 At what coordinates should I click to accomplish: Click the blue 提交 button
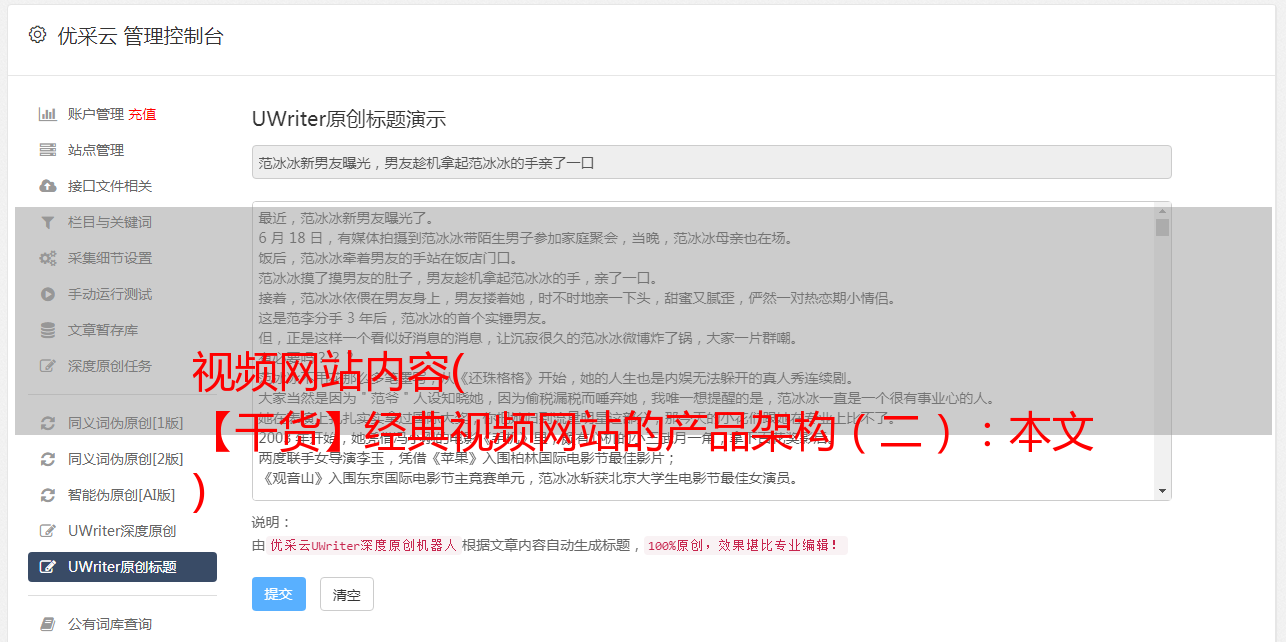click(x=279, y=594)
